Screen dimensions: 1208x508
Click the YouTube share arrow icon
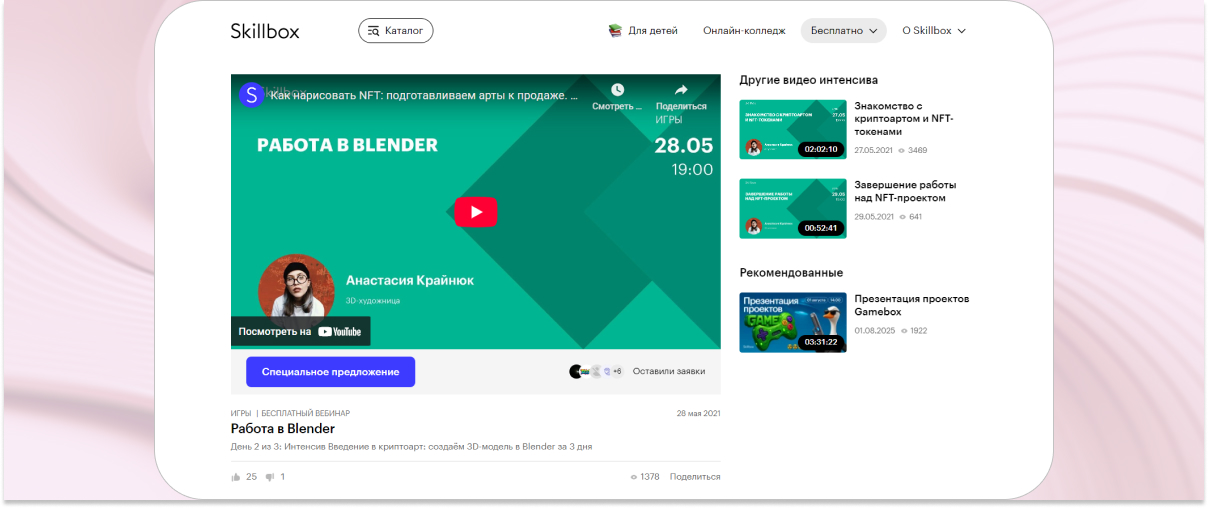coord(681,90)
